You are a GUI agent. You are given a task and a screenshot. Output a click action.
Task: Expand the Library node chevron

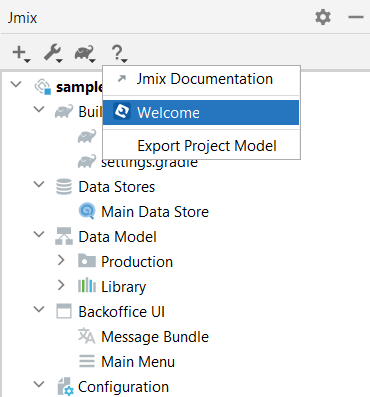[61, 285]
